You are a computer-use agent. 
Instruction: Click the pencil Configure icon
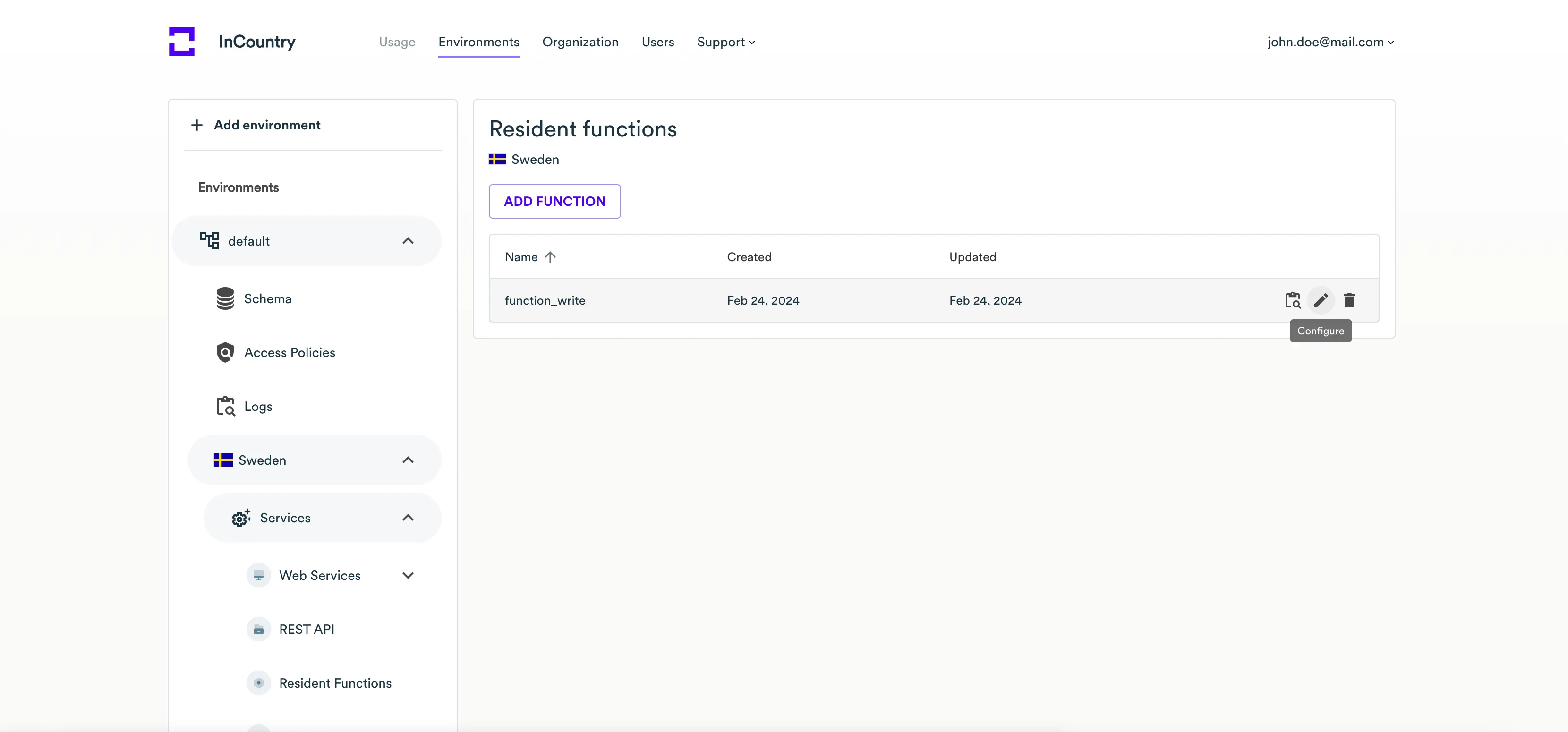coord(1320,300)
